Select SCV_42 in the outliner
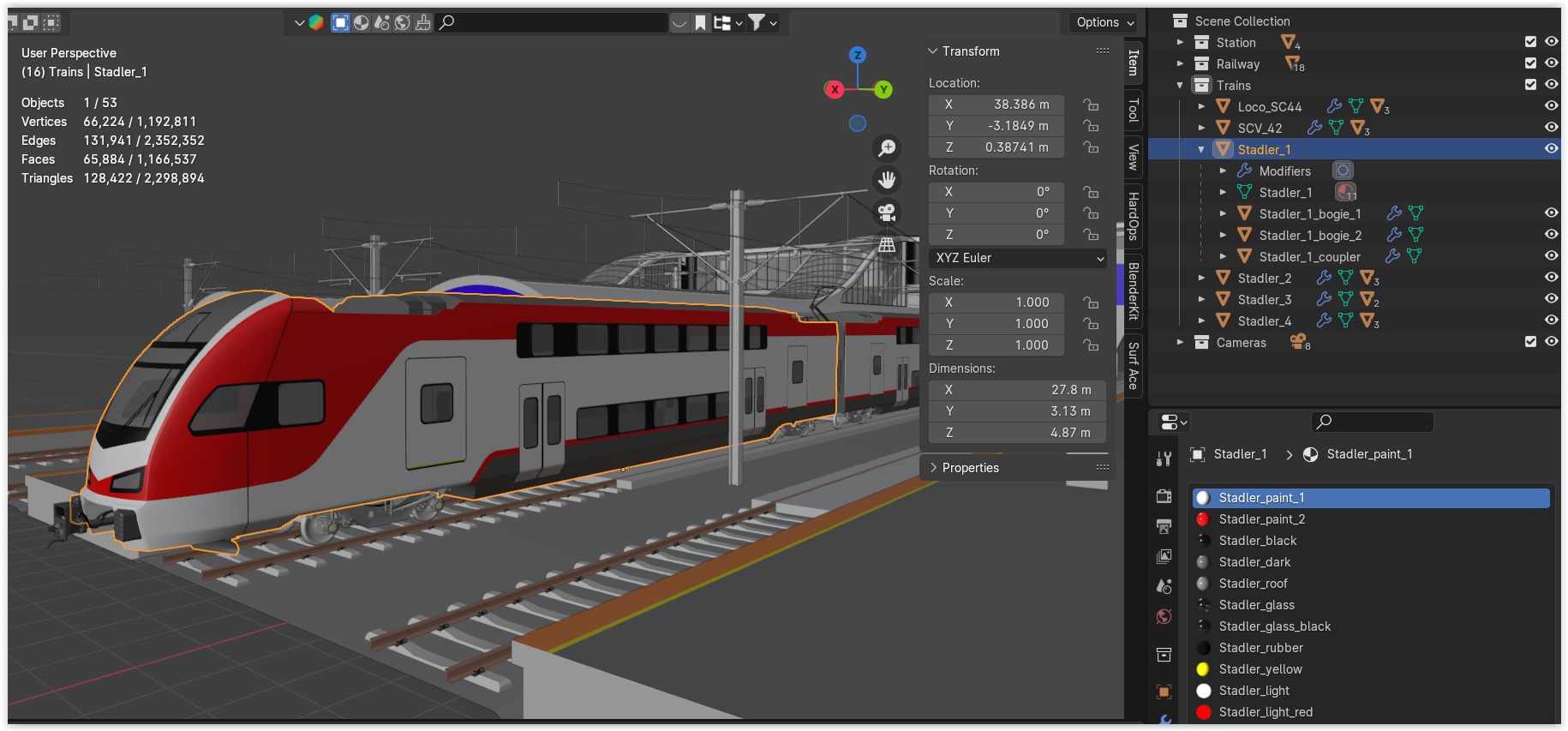Image resolution: width=1568 pixels, height=731 pixels. tap(1260, 128)
